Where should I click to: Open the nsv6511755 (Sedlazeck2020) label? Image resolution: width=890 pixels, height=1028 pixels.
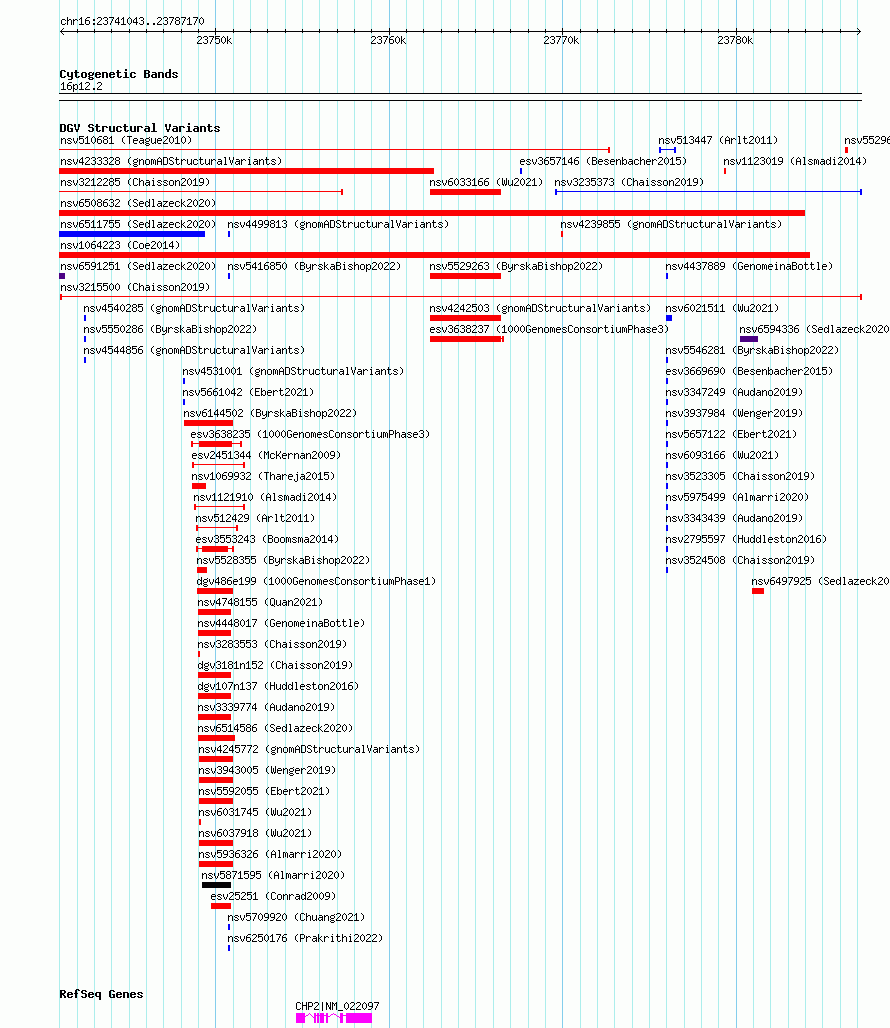tap(138, 224)
